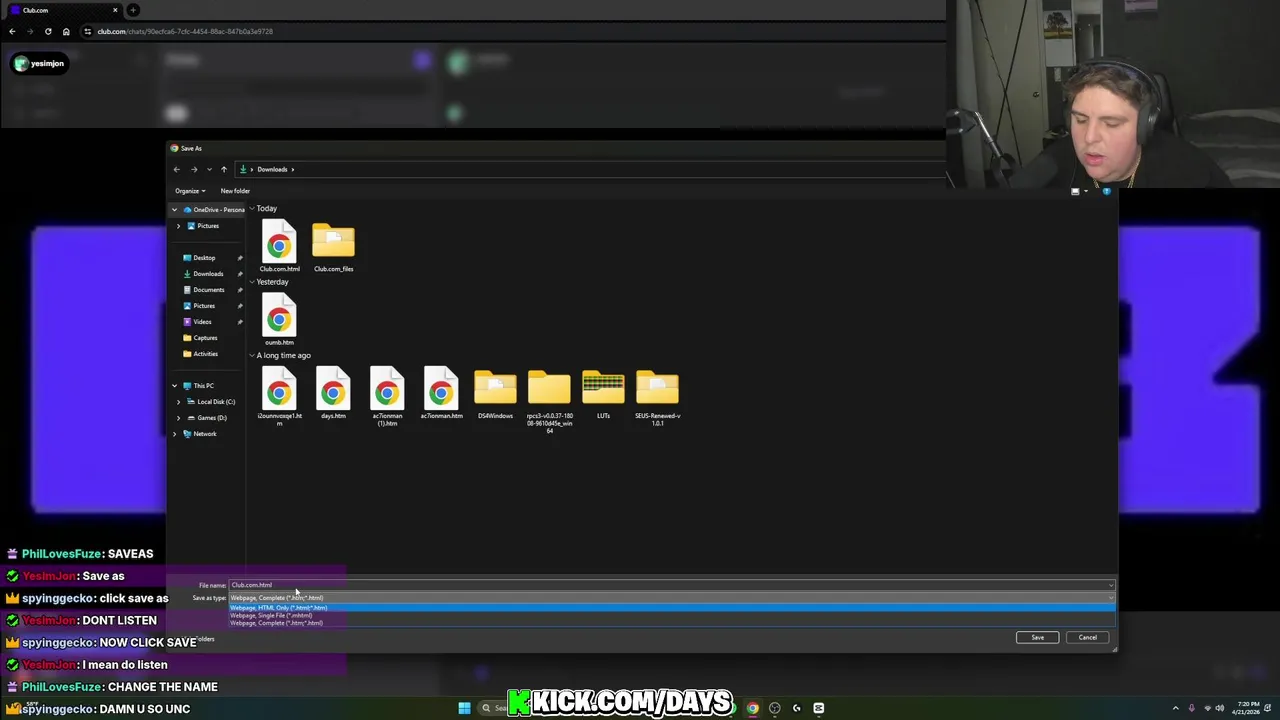Screen dimensions: 1280x720
Task: Open the yesimjon profile on Club.com
Action: click(x=39, y=63)
